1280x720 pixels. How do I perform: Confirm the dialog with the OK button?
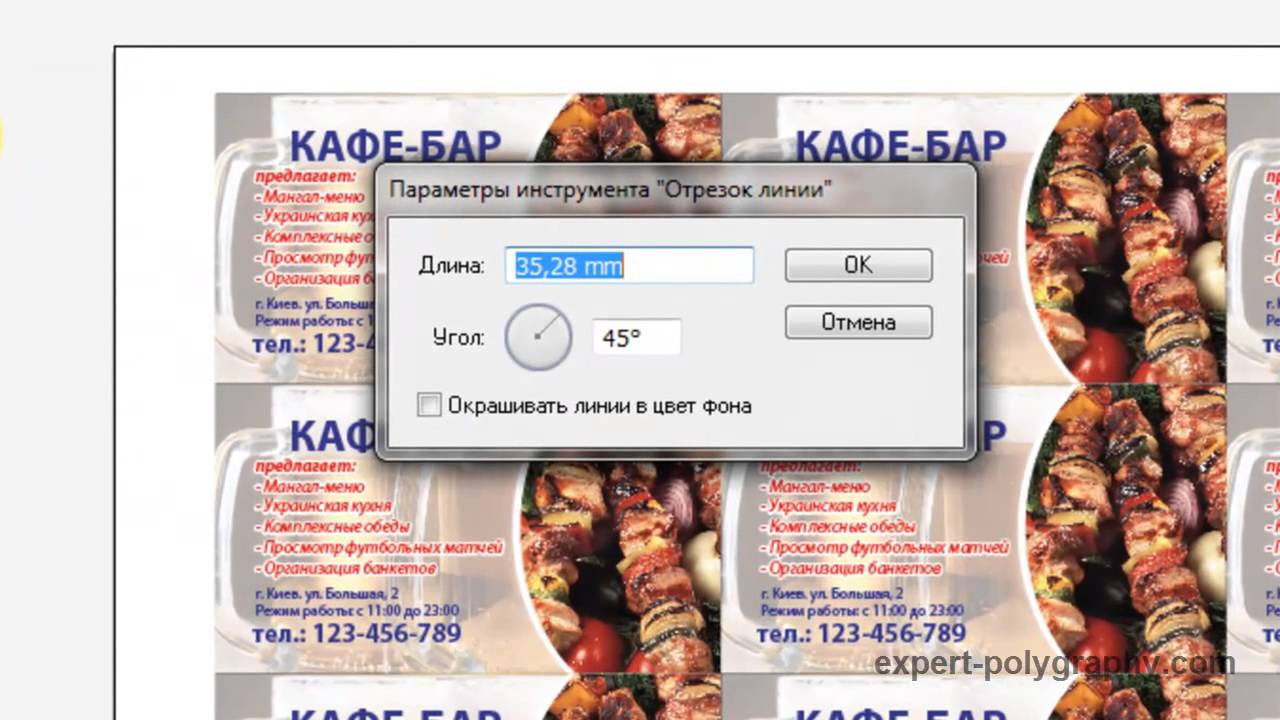pyautogui.click(x=859, y=265)
